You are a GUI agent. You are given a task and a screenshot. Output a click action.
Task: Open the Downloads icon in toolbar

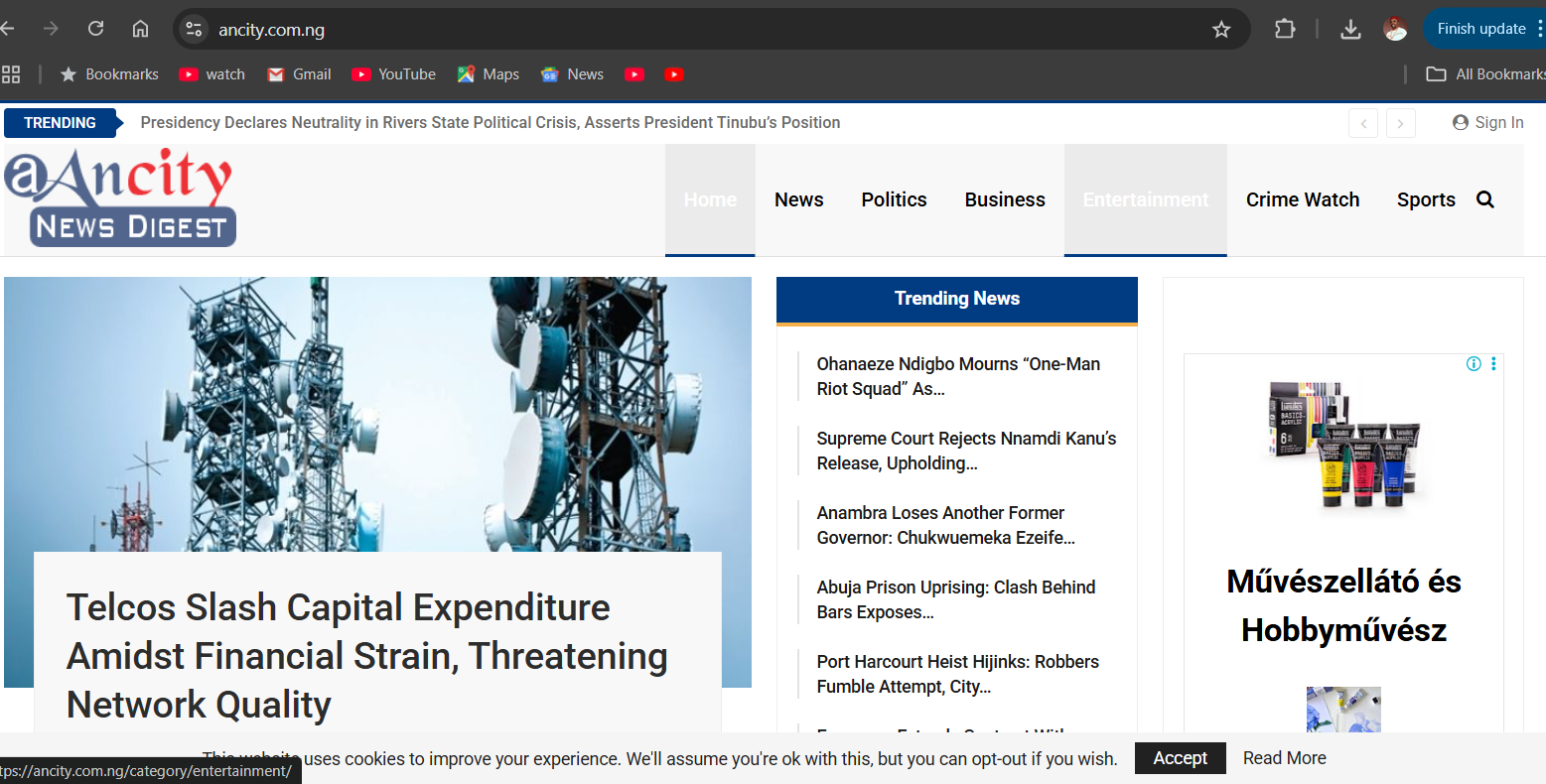click(x=1350, y=29)
